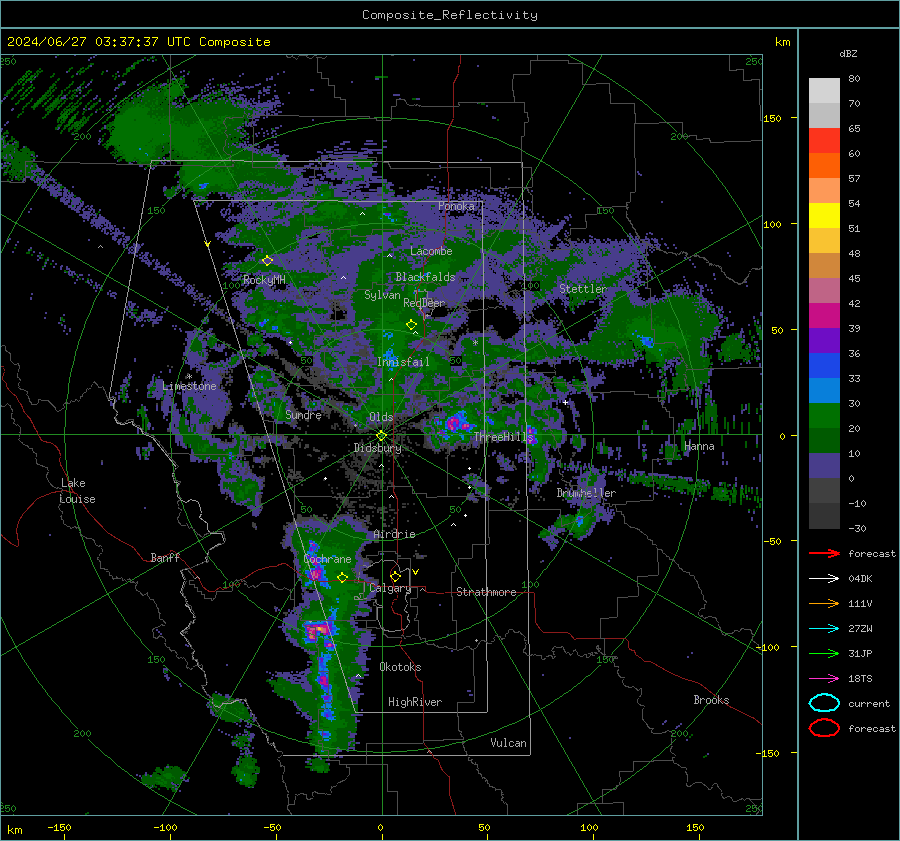Pick the blue 36 dBZ color swatch
The image size is (900, 841).
point(824,366)
